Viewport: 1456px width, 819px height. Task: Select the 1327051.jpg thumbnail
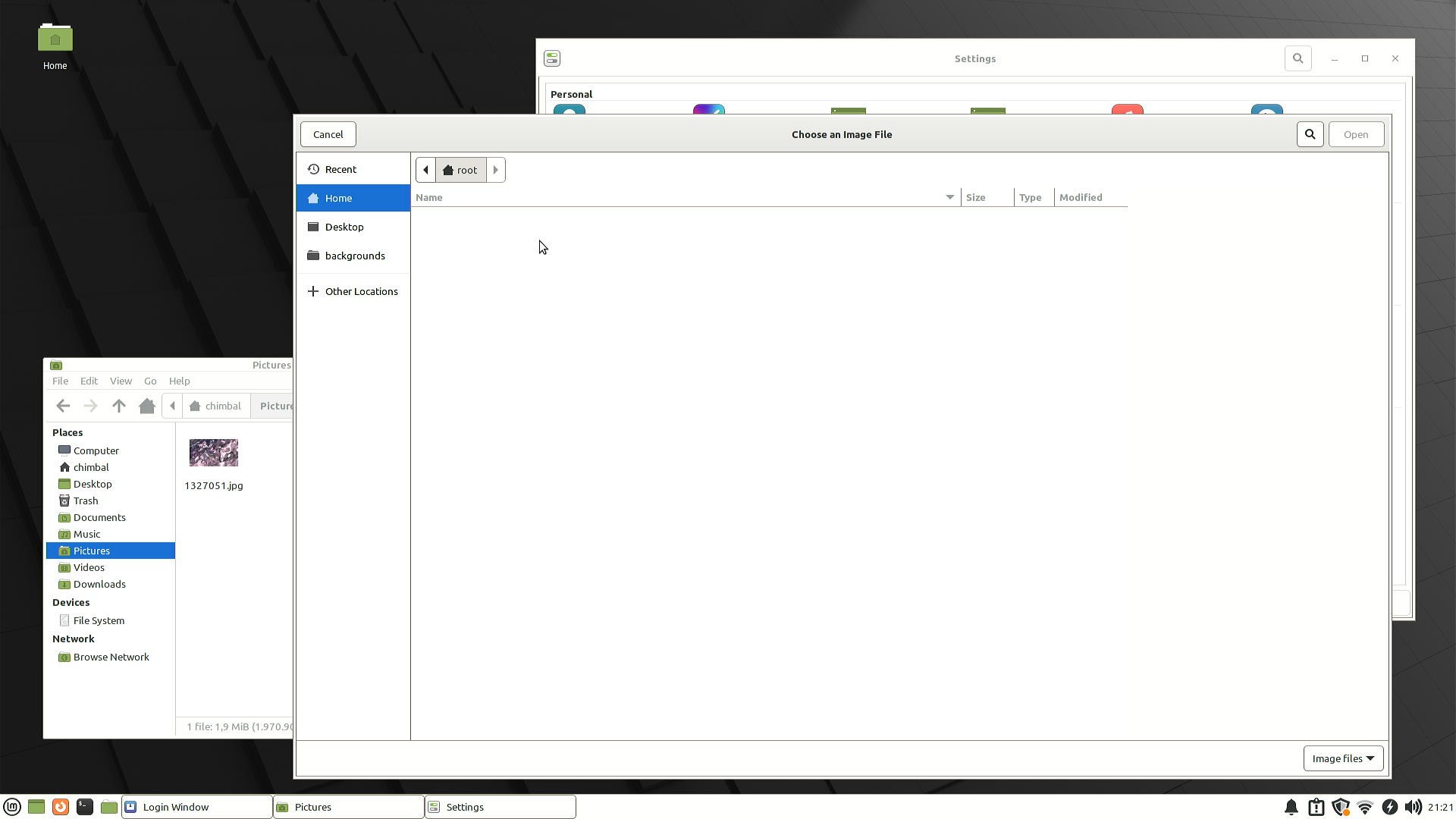pyautogui.click(x=213, y=453)
